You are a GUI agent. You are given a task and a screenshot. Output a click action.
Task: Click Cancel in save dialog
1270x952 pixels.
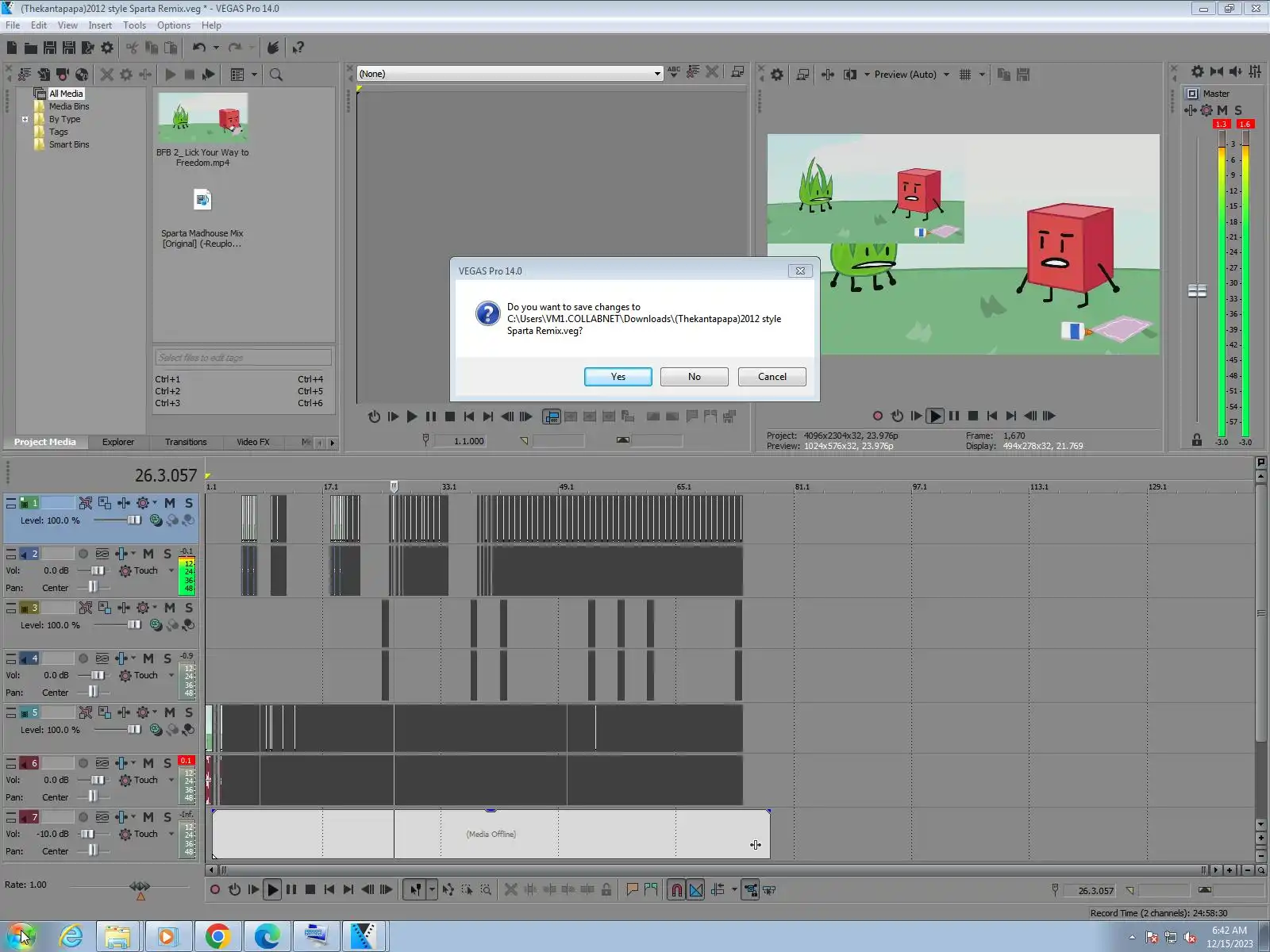(772, 377)
